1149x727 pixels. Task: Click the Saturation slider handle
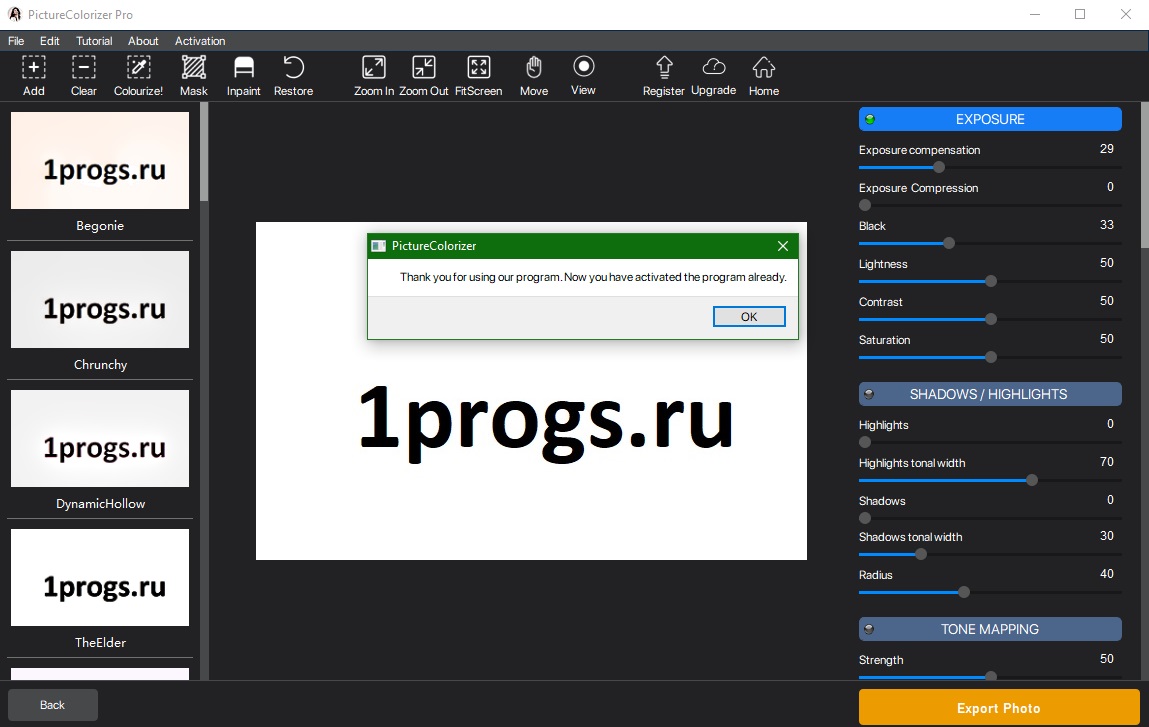point(991,358)
